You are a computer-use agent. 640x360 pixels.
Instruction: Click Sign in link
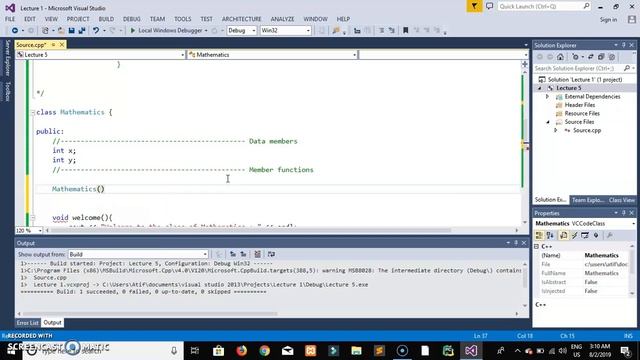click(608, 20)
